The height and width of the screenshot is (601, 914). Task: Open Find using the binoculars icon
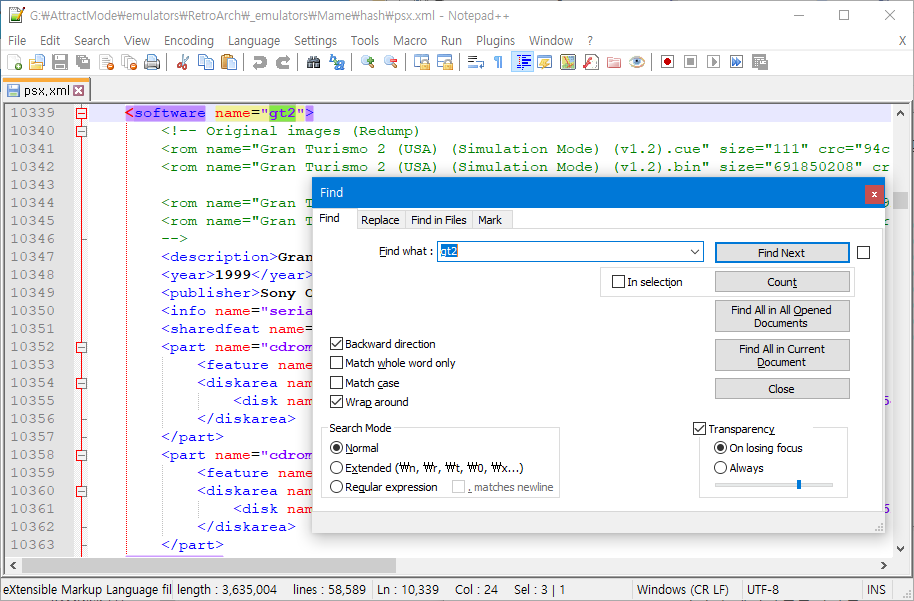pyautogui.click(x=314, y=62)
